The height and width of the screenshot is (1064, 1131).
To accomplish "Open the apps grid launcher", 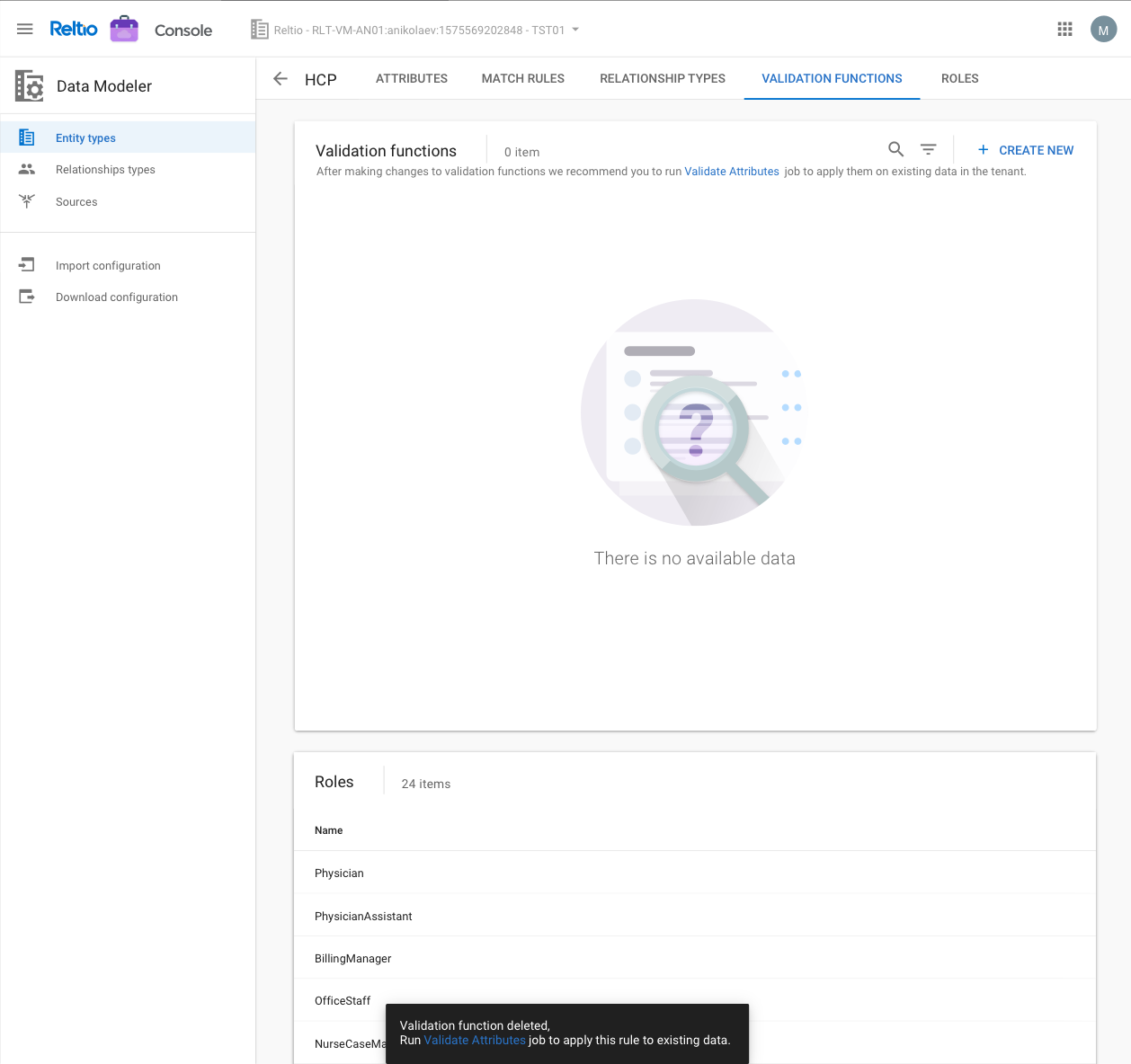I will point(1065,29).
